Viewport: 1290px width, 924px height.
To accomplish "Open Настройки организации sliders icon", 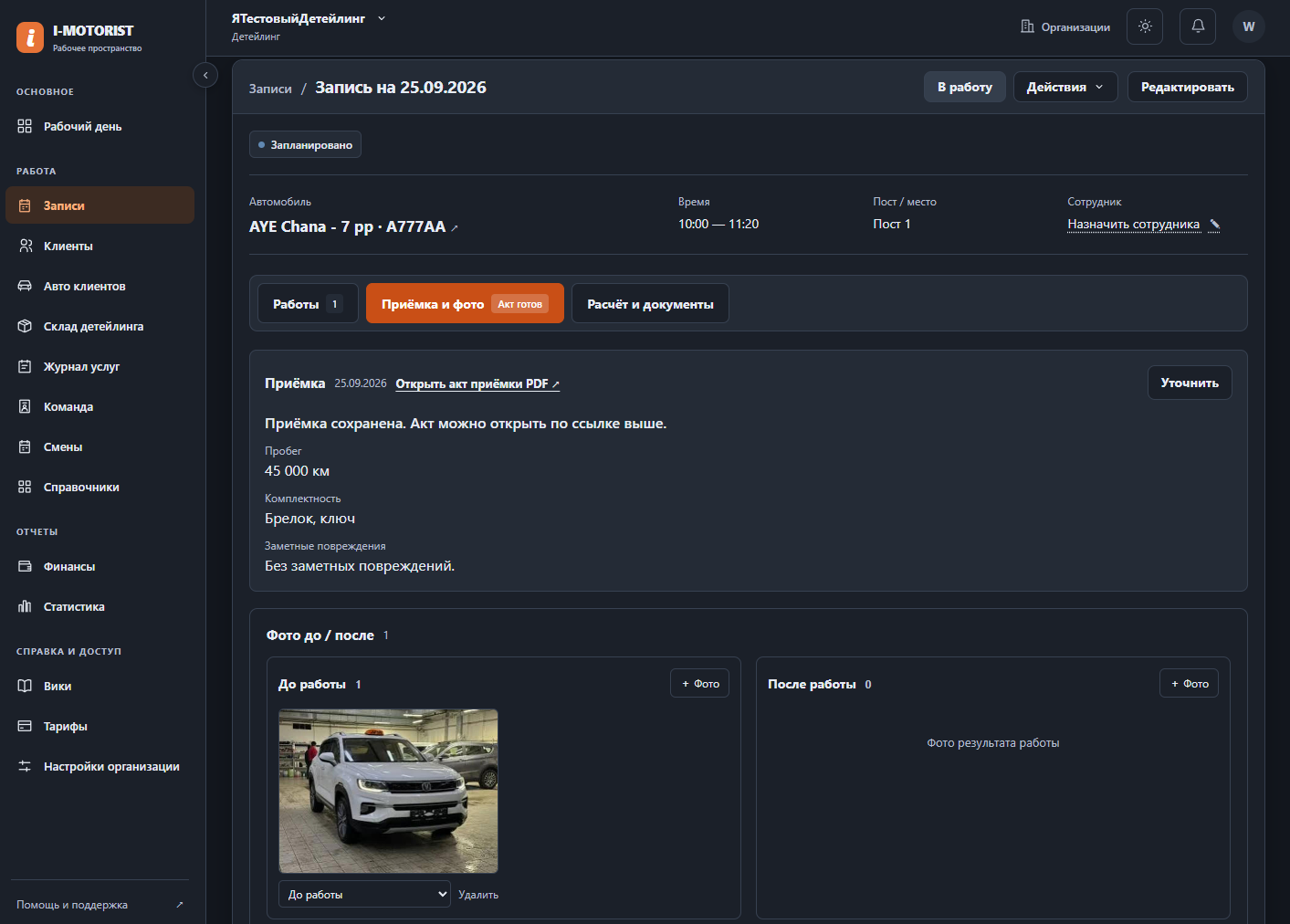I will (x=25, y=766).
